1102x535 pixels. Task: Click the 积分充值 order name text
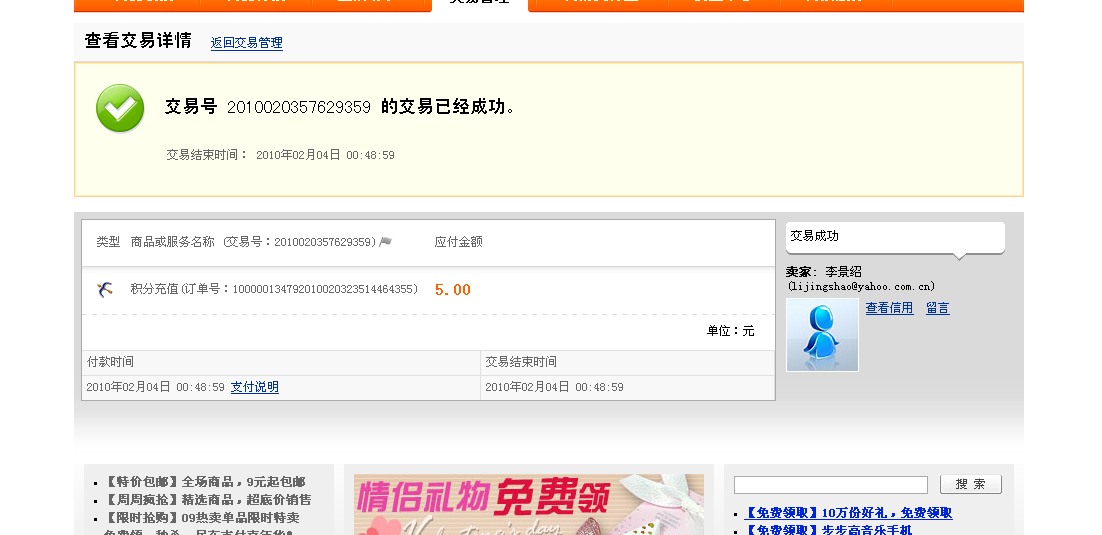154,289
